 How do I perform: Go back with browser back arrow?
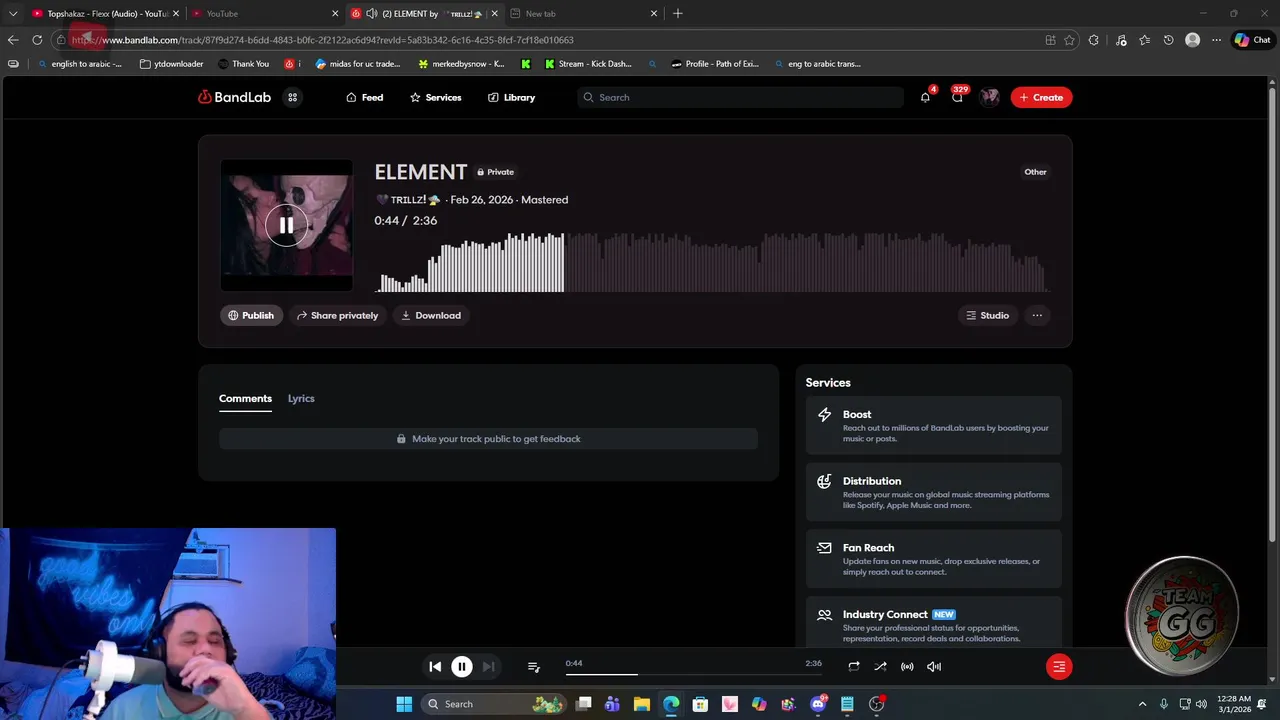13,40
